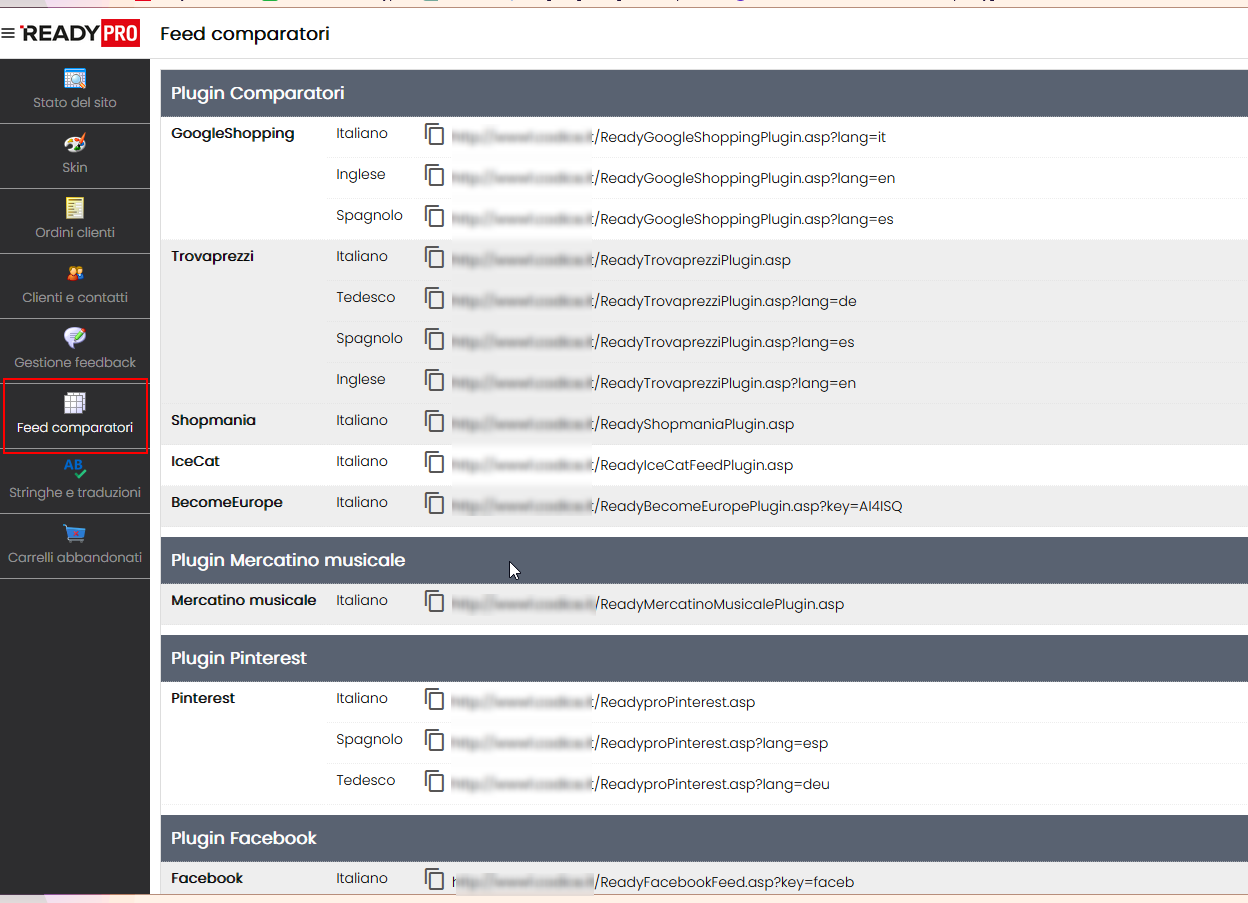Click ReadyTrovaprezziPlugin.asp?lang=es URL
1248x903 pixels.
click(653, 343)
